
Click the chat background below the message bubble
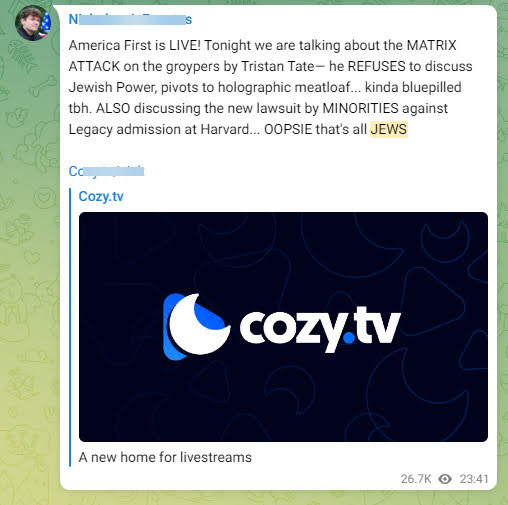(253, 498)
